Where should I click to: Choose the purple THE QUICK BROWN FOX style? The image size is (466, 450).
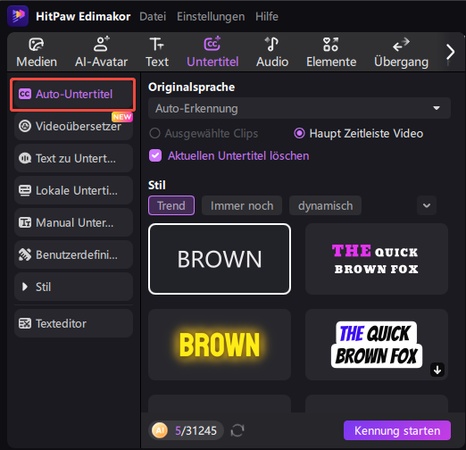click(376, 259)
